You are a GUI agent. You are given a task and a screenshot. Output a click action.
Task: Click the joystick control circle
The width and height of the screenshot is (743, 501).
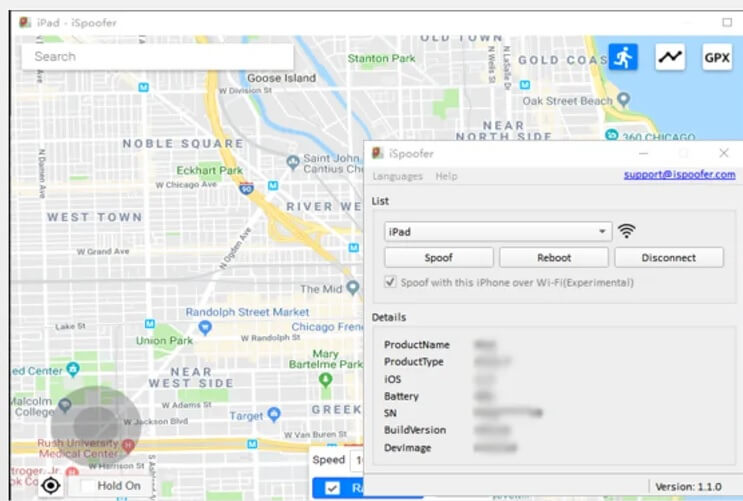point(96,425)
